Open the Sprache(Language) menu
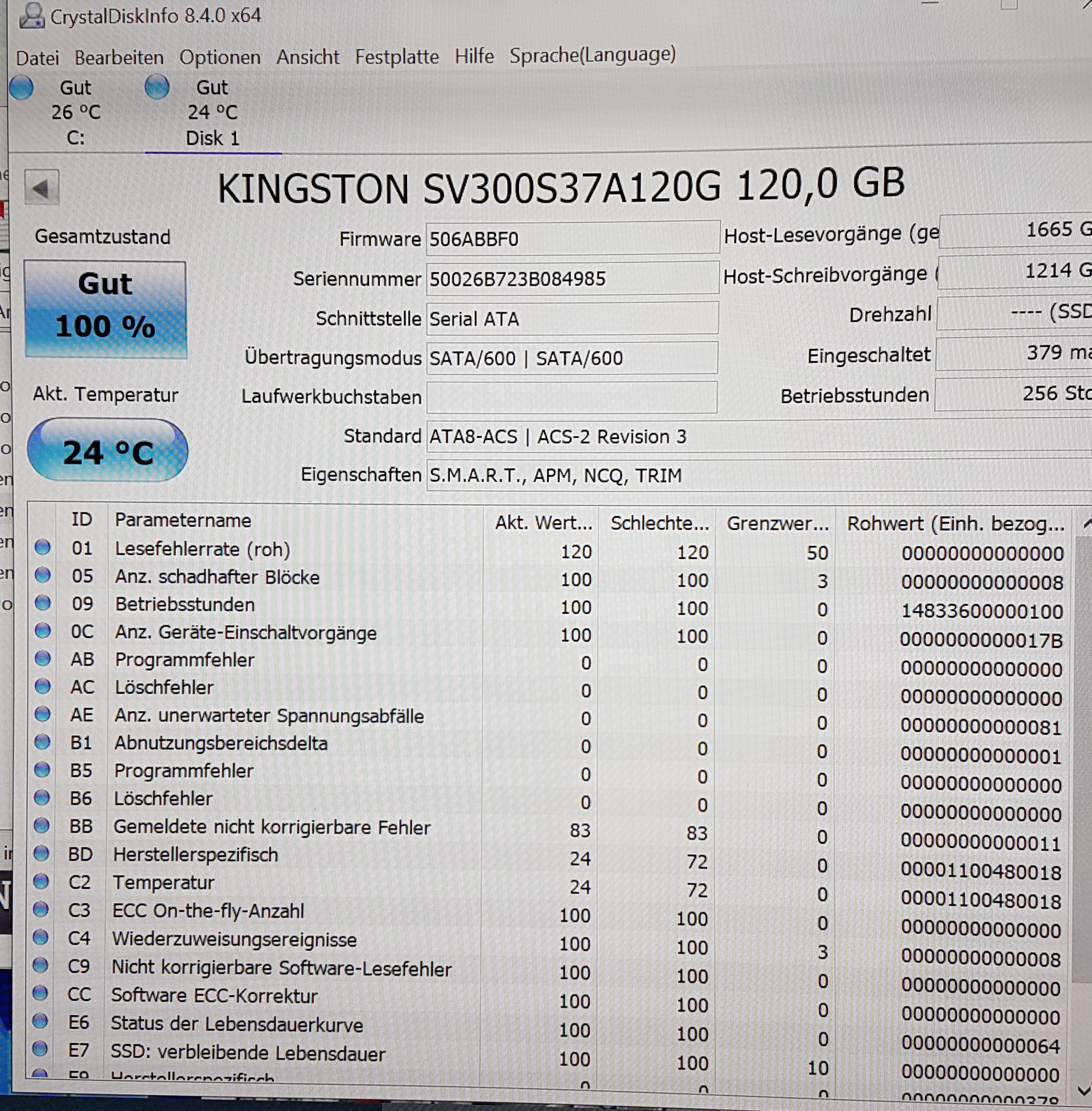 click(x=593, y=55)
